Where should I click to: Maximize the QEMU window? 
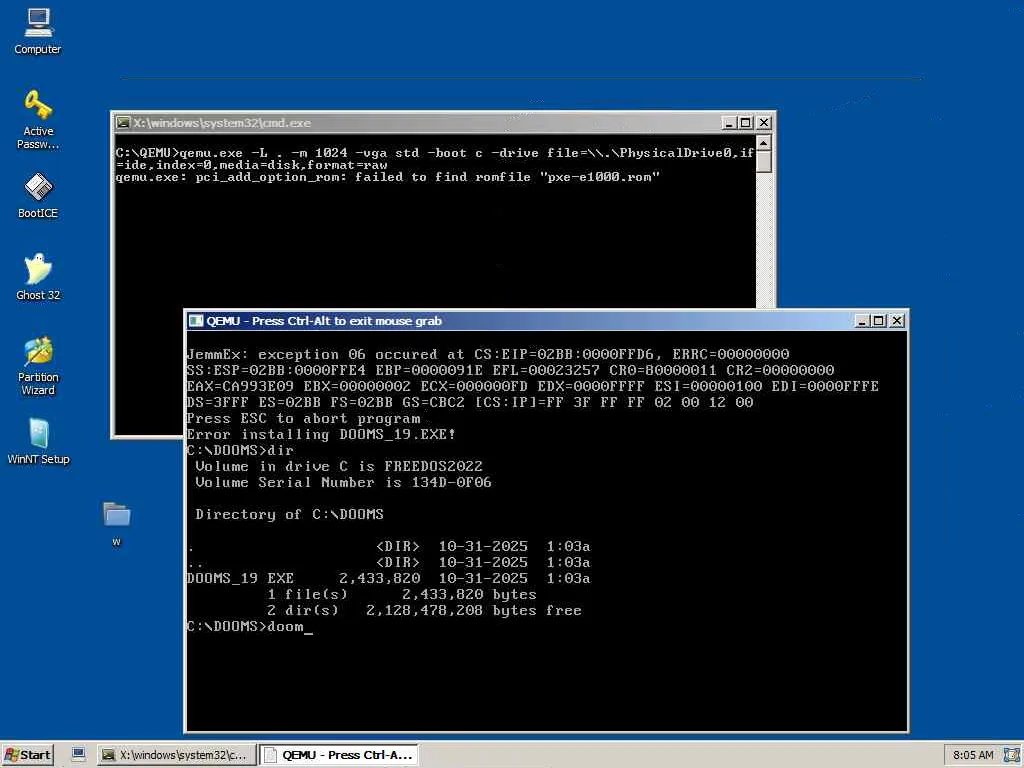tap(879, 321)
